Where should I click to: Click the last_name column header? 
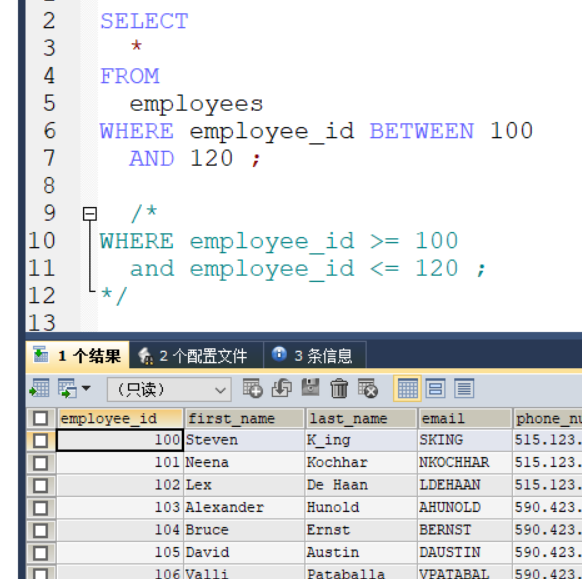click(361, 419)
